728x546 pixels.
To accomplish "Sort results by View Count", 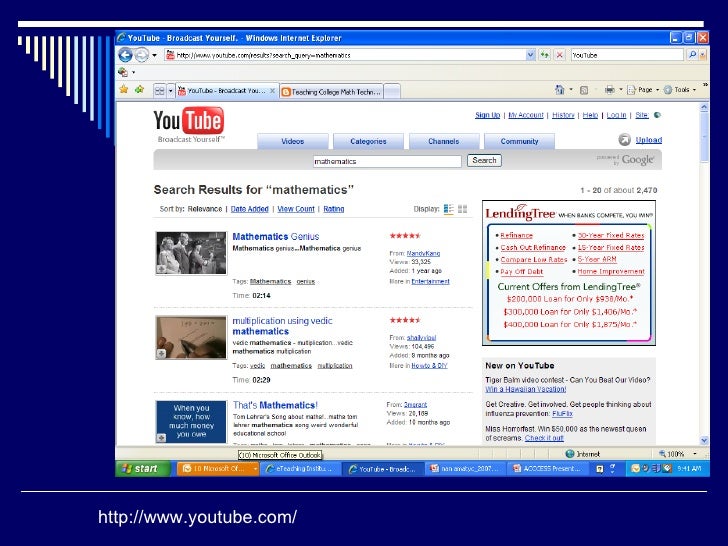I will 296,209.
